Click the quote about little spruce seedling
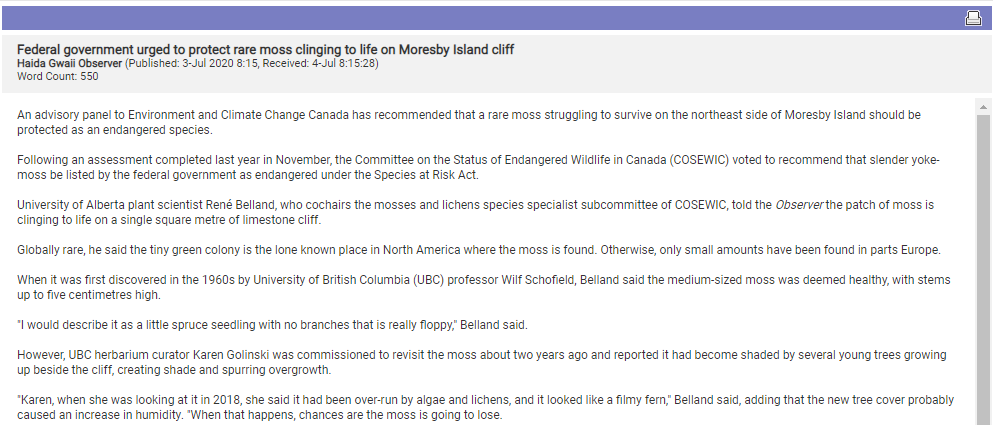This screenshot has width=993, height=425. pyautogui.click(x=272, y=325)
